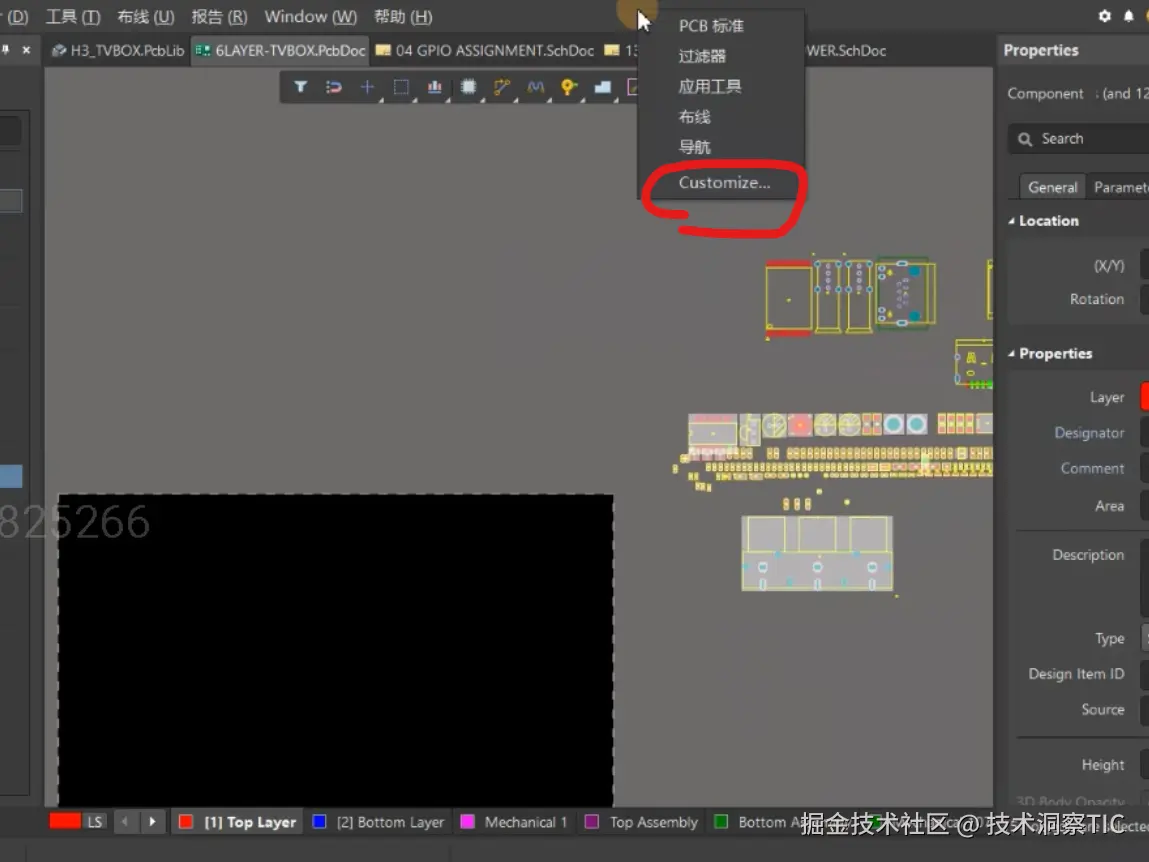Viewport: 1149px width, 862px height.
Task: Toggle 过滤器 toolbar entry
Action: click(x=721, y=56)
